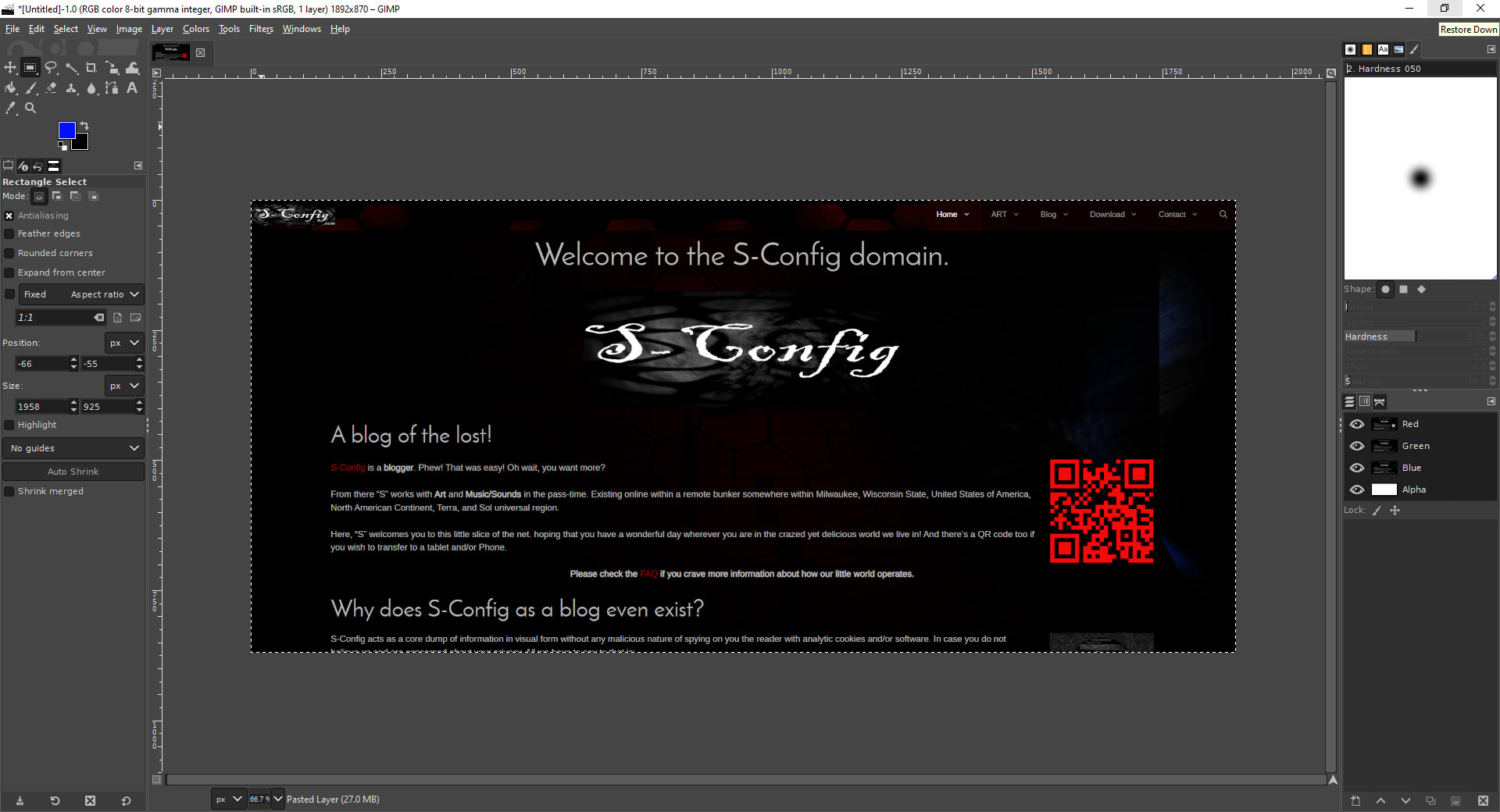Open the No guides dropdown

point(73,448)
